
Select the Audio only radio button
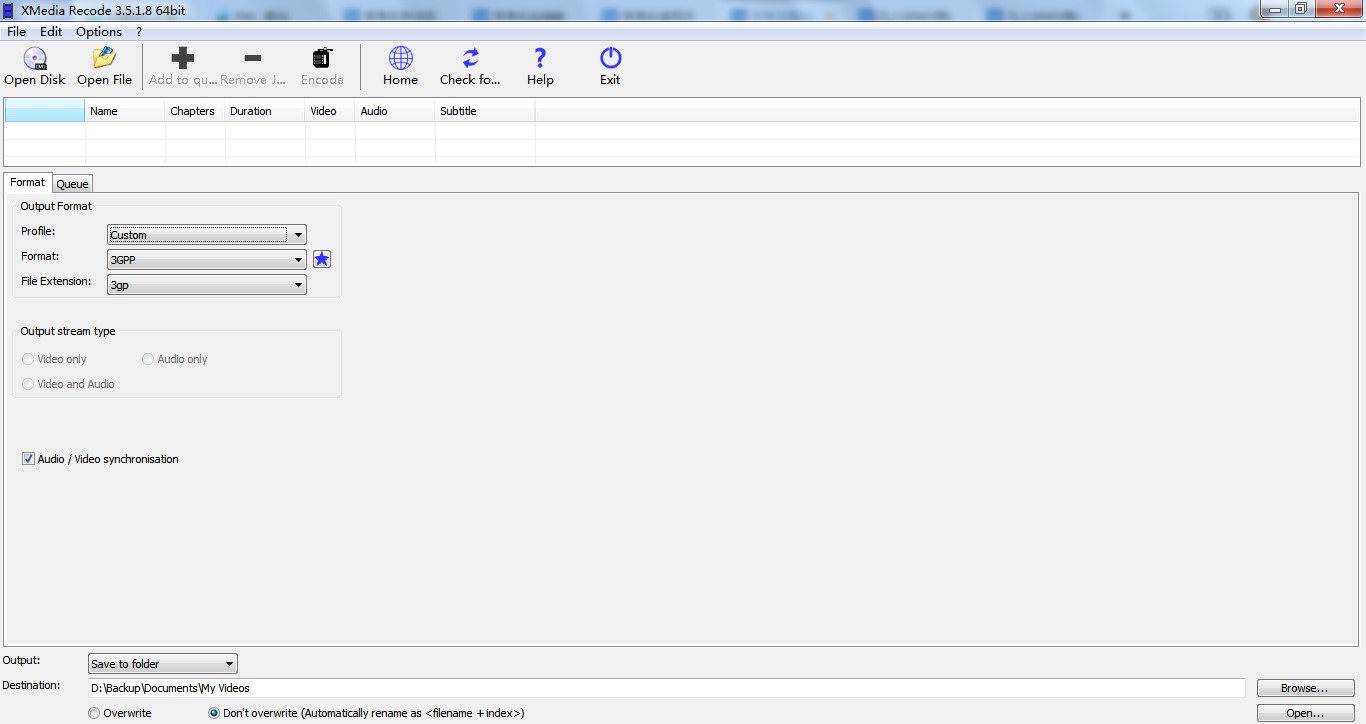148,359
